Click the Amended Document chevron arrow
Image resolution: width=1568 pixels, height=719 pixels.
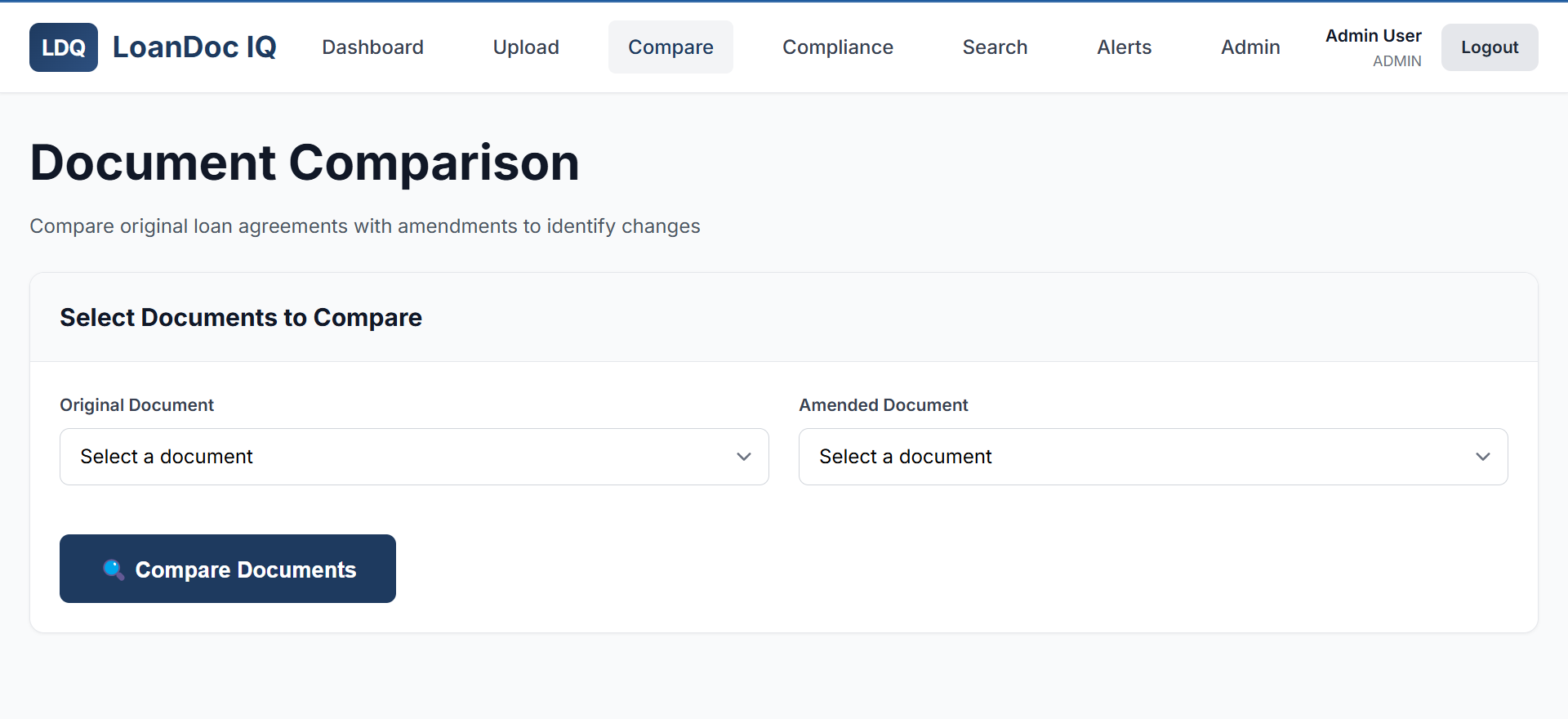point(1482,457)
